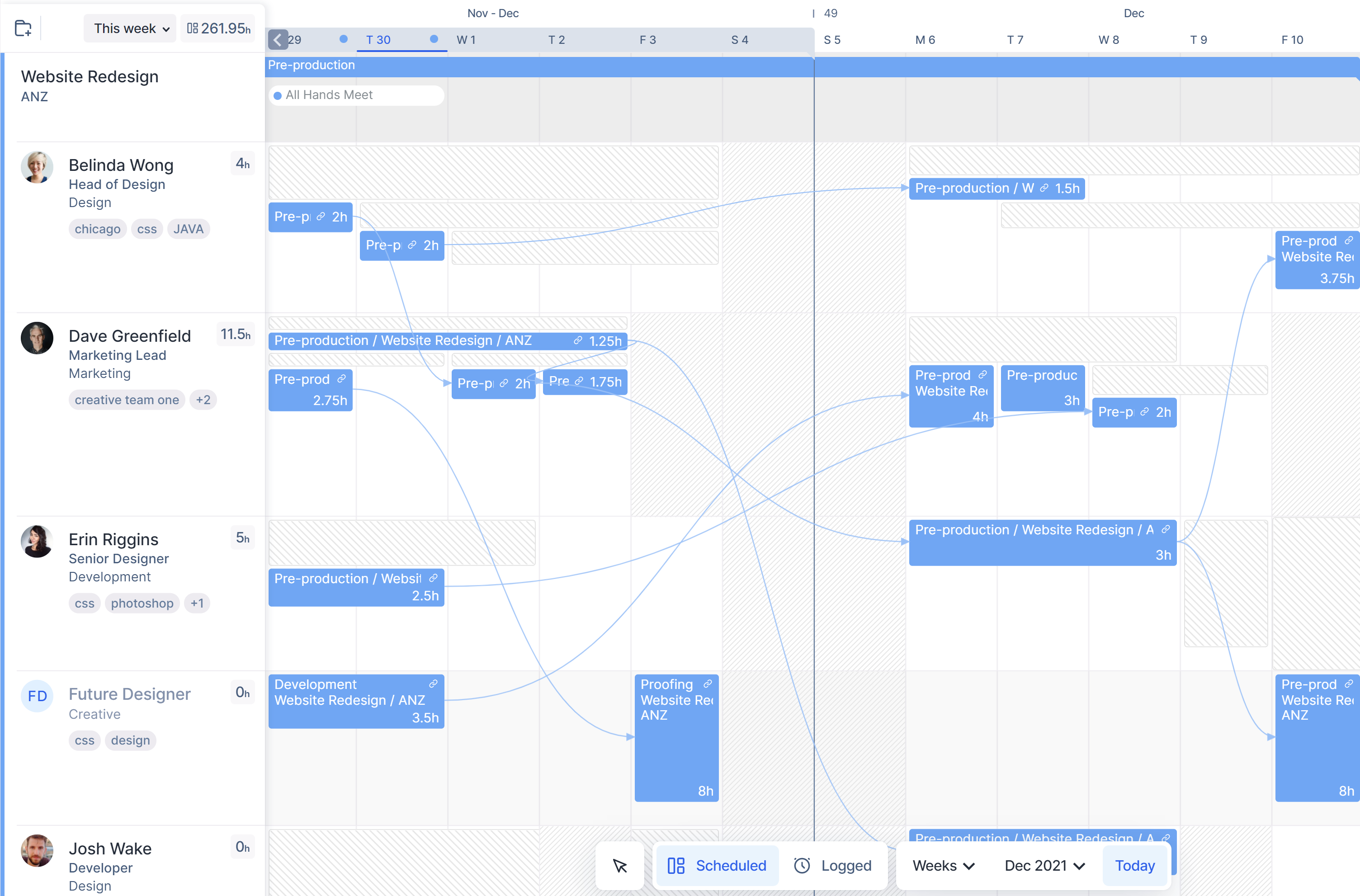Image resolution: width=1360 pixels, height=896 pixels.
Task: Click the back arrow in date header
Action: [278, 40]
